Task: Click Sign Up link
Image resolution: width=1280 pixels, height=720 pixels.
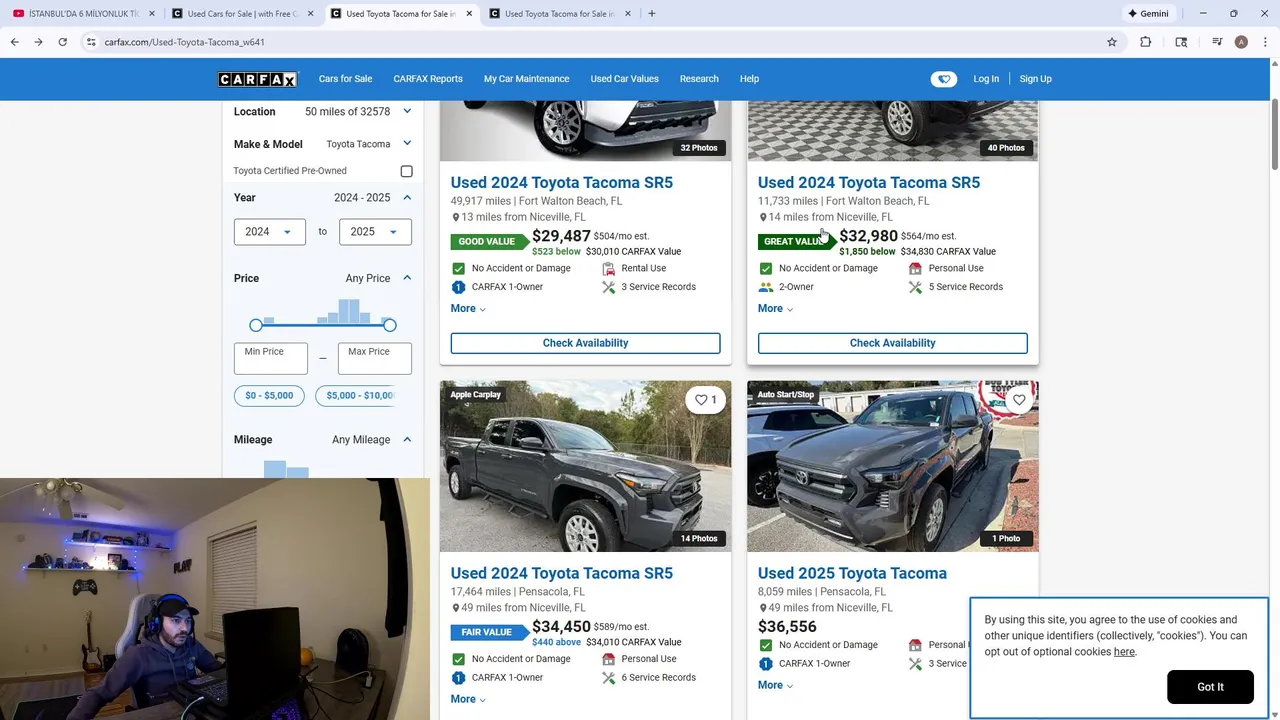Action: click(x=1036, y=79)
